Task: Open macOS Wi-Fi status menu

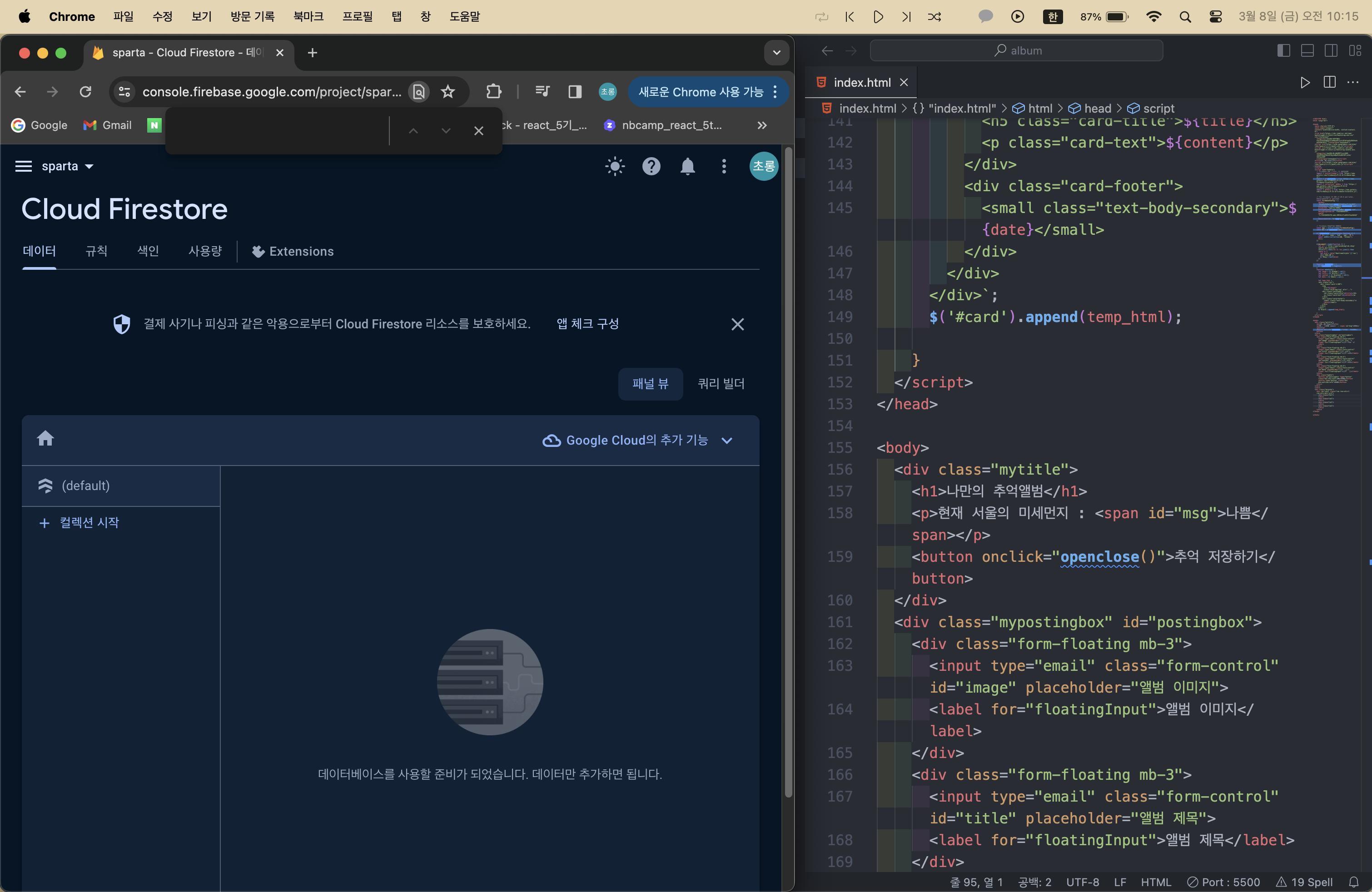Action: pyautogui.click(x=1153, y=17)
